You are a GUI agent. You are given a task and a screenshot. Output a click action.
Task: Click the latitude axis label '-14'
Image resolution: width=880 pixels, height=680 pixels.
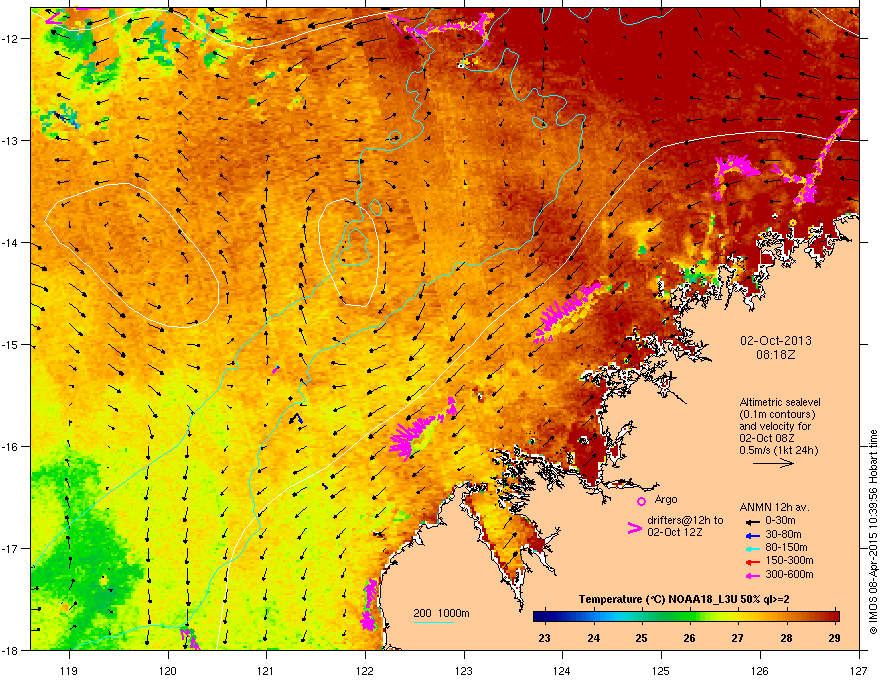click(10, 242)
